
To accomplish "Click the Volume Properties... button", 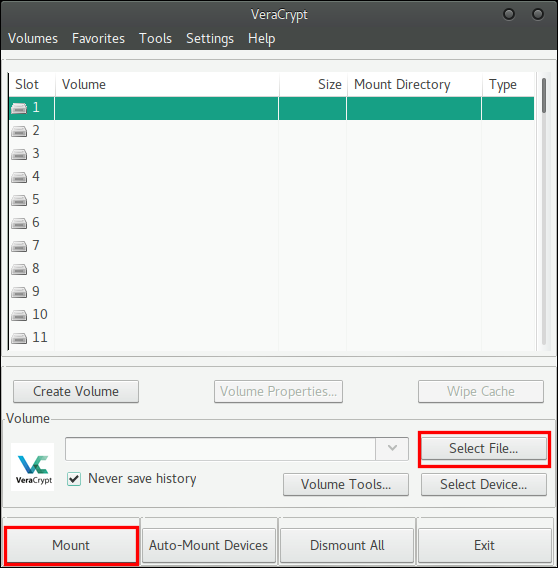I will tap(278, 391).
